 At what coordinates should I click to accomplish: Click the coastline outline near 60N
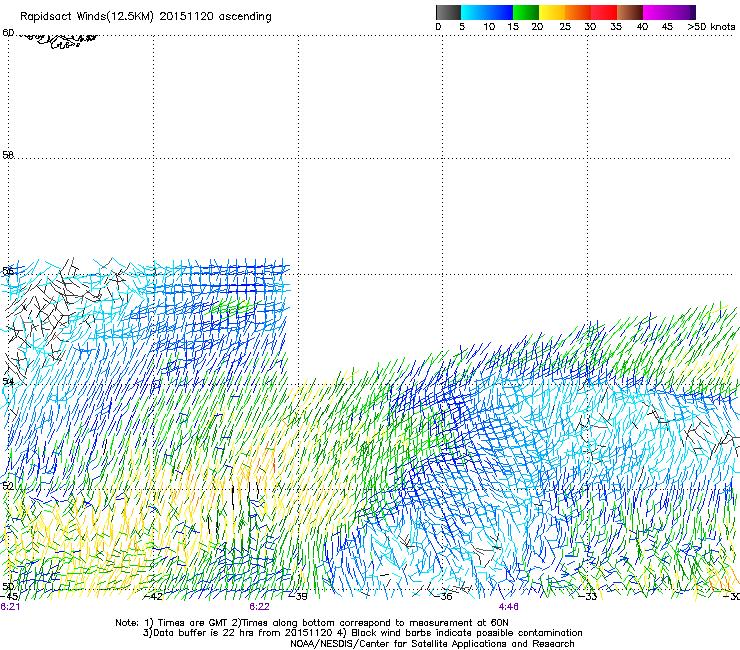(59, 40)
